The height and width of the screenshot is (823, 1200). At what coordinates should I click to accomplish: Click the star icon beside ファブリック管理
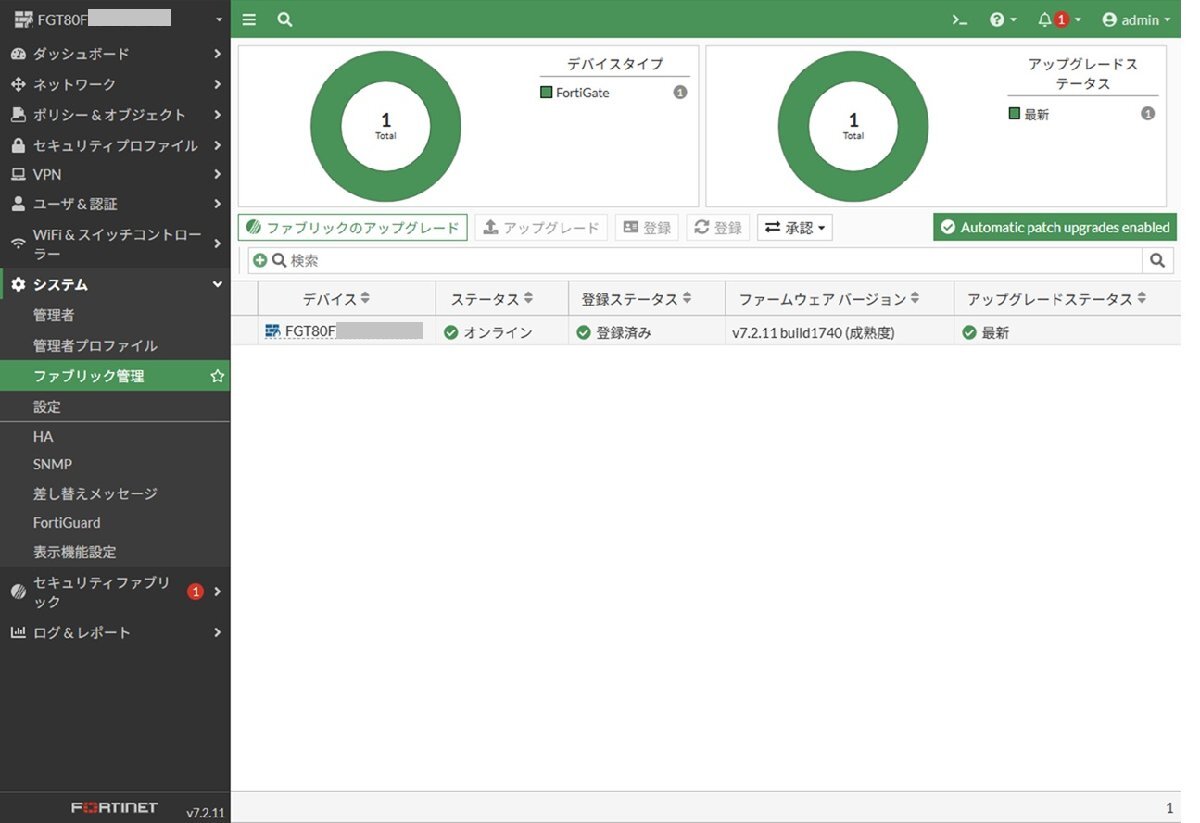[217, 377]
